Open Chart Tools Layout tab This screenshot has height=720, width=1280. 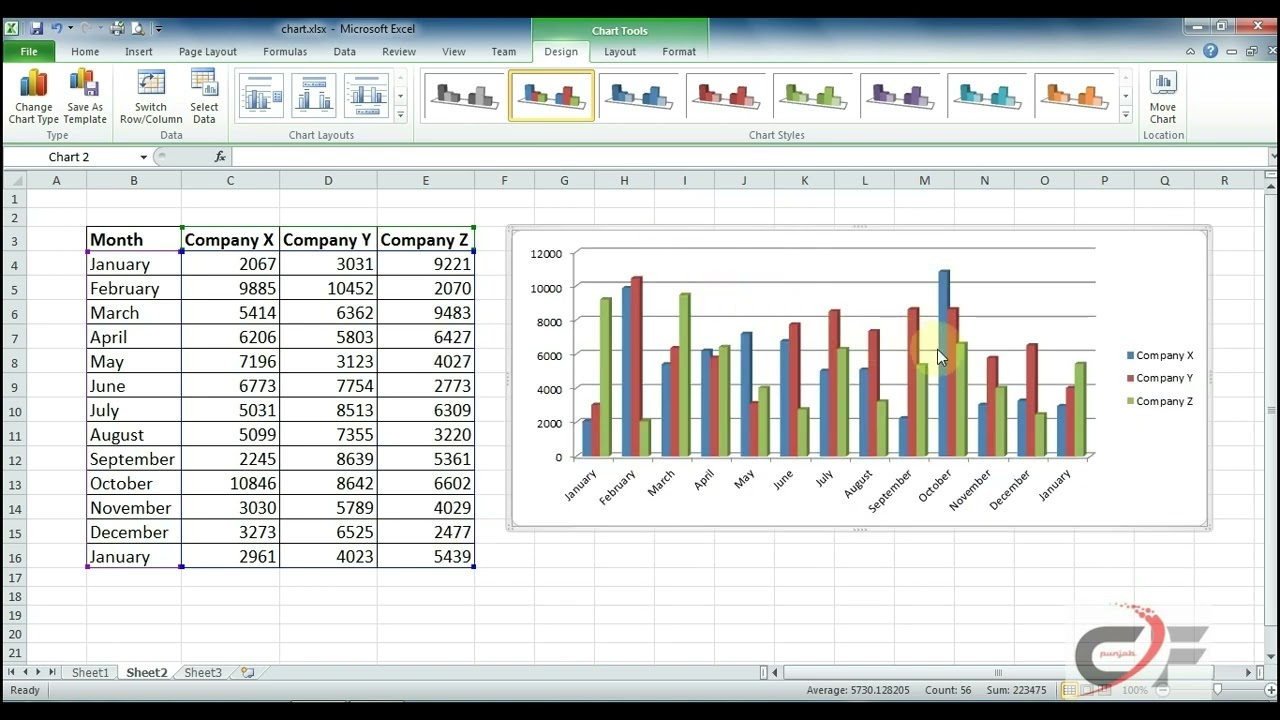[620, 52]
